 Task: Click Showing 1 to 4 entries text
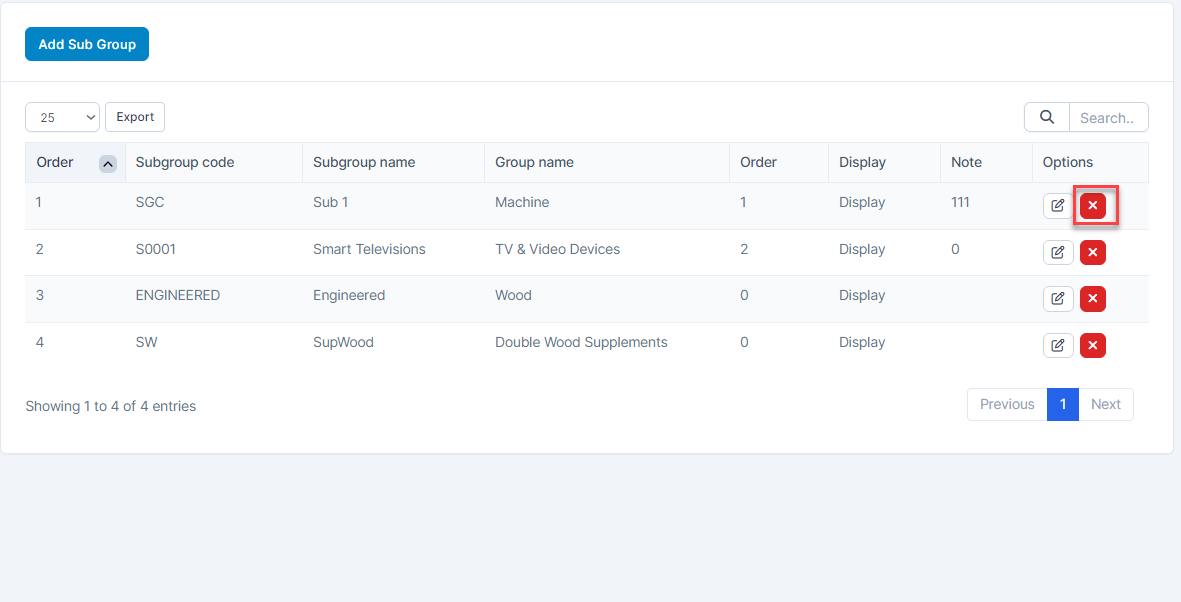tap(111, 406)
